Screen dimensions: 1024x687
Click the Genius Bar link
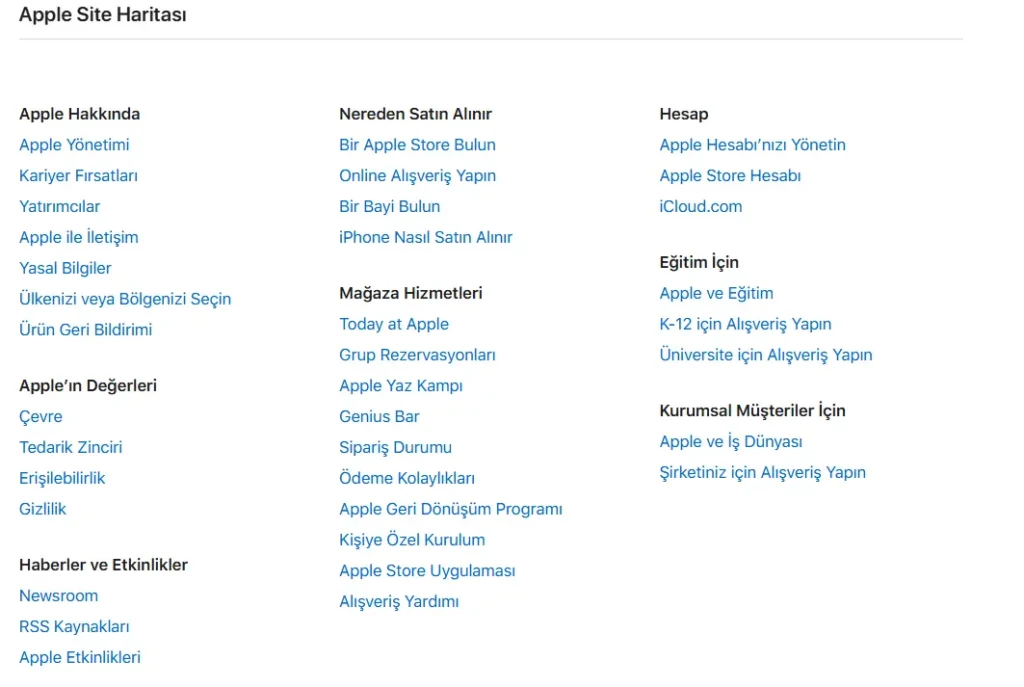coord(379,417)
